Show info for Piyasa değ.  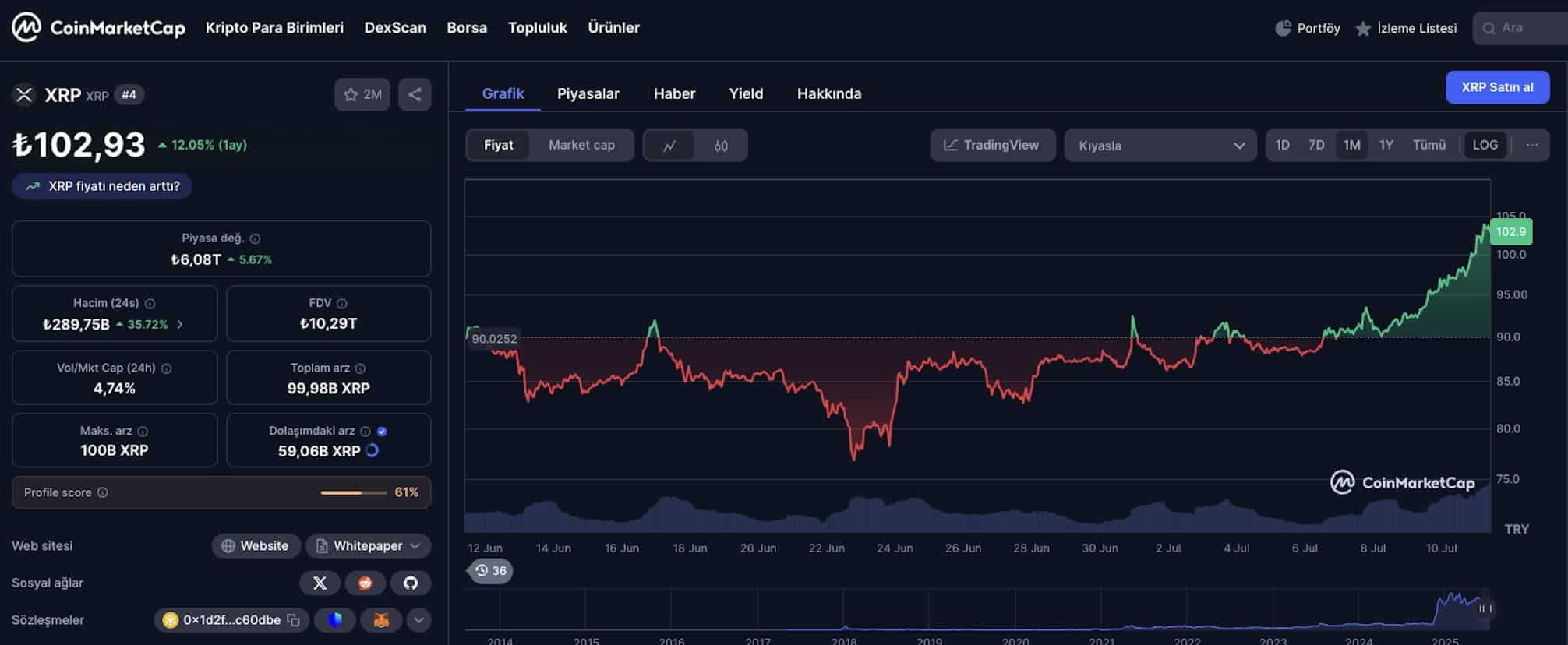(255, 239)
